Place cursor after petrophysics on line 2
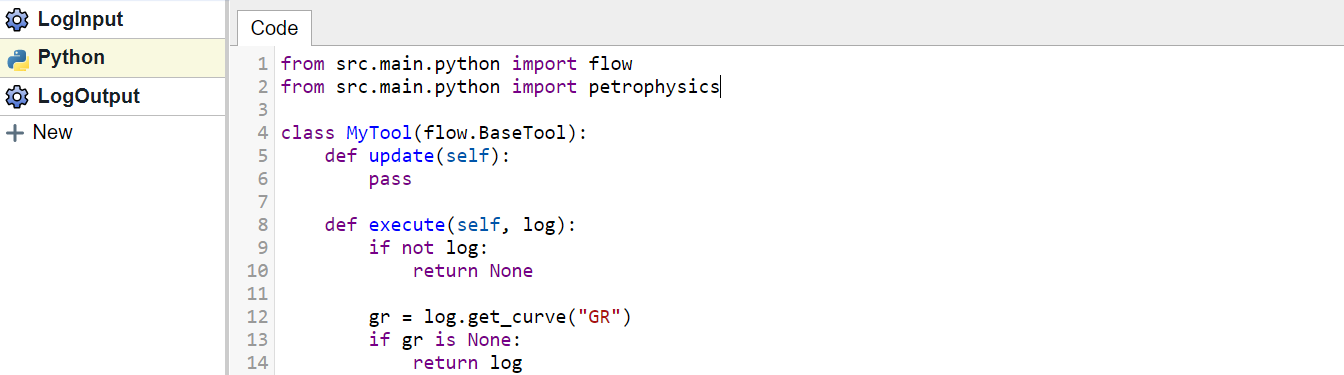1344x375 pixels. coord(720,87)
